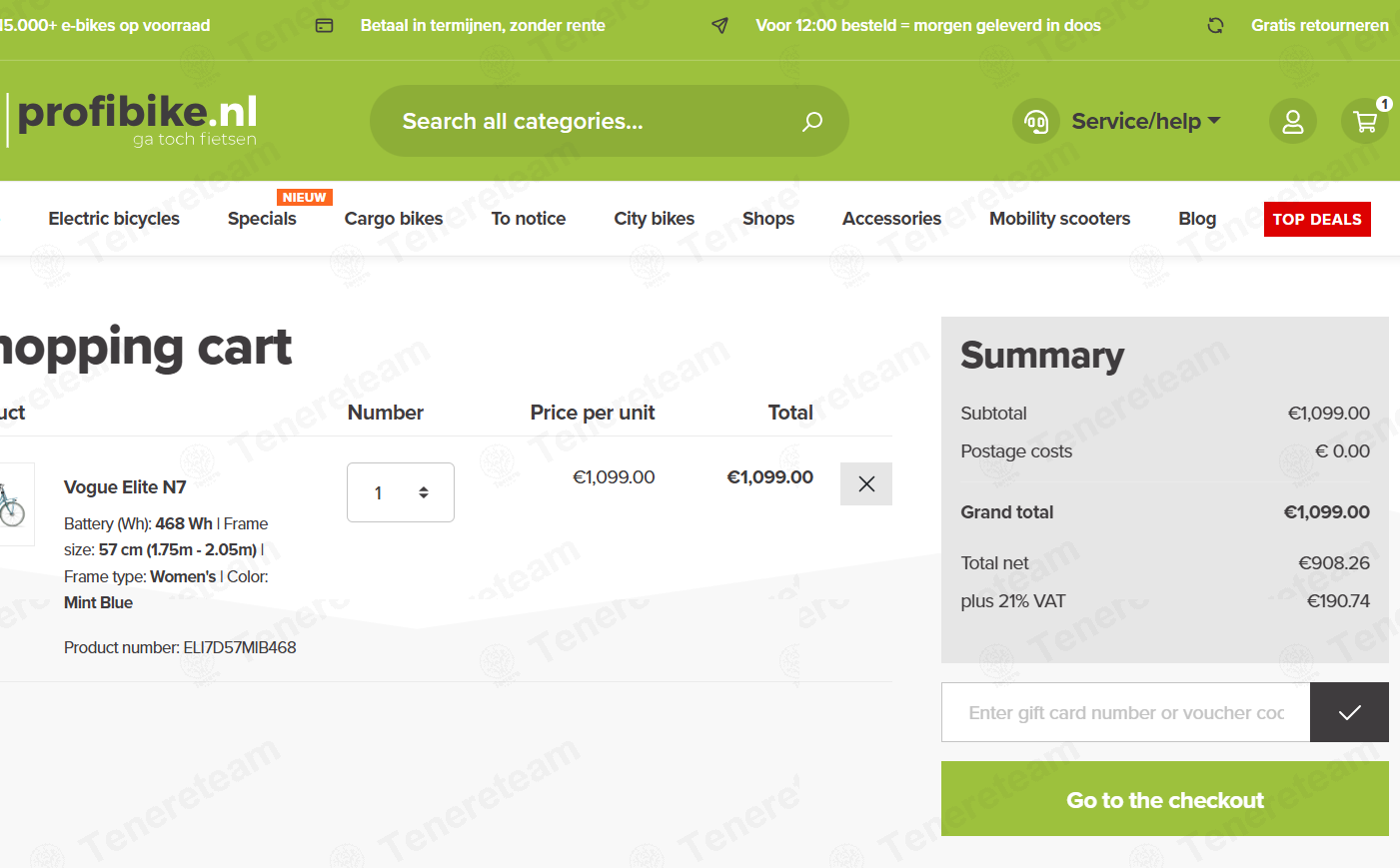This screenshot has height=868, width=1400.
Task: Click the TOP DEALS button
Action: (x=1317, y=219)
